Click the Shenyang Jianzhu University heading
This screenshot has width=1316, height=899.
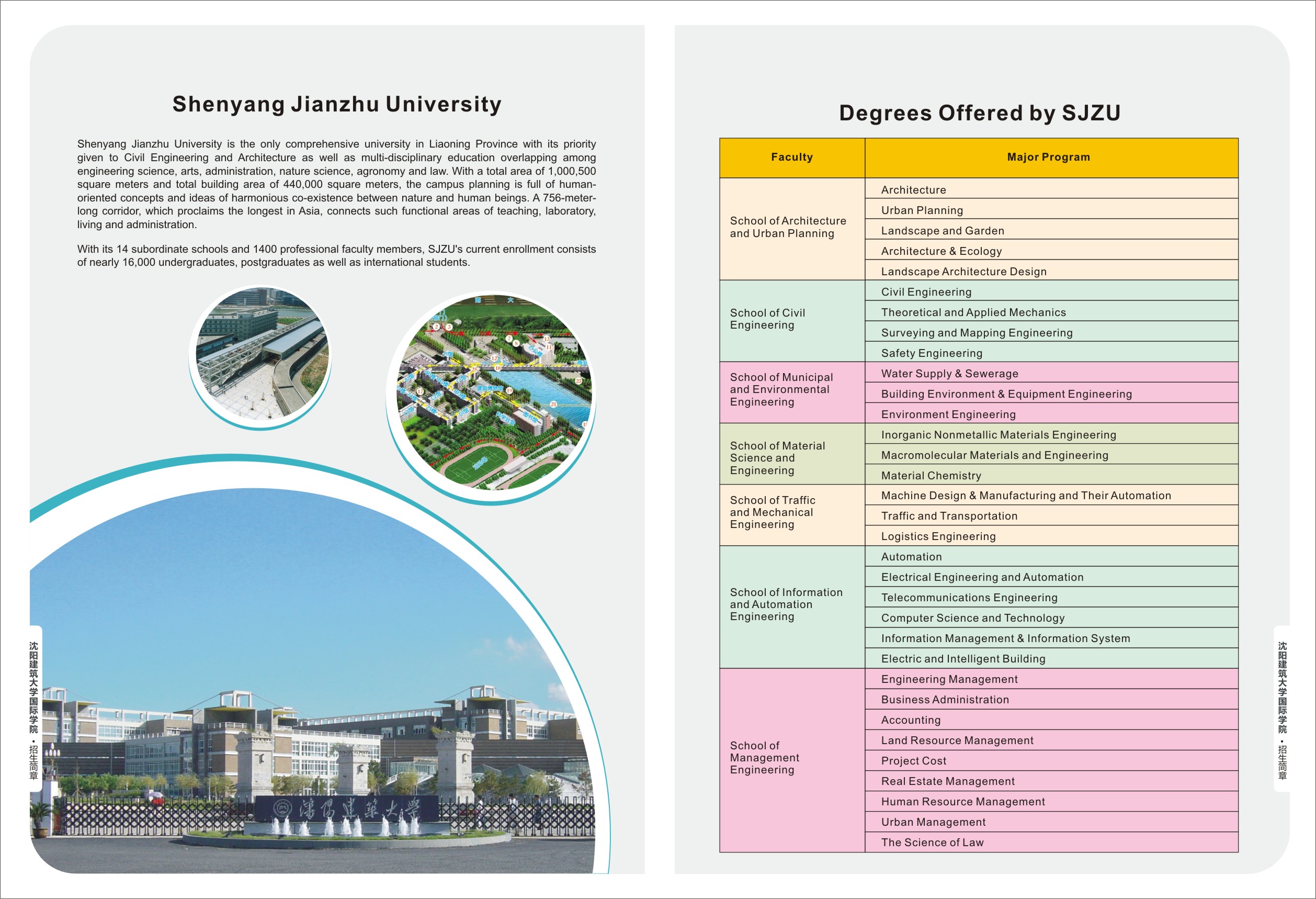[x=337, y=104]
